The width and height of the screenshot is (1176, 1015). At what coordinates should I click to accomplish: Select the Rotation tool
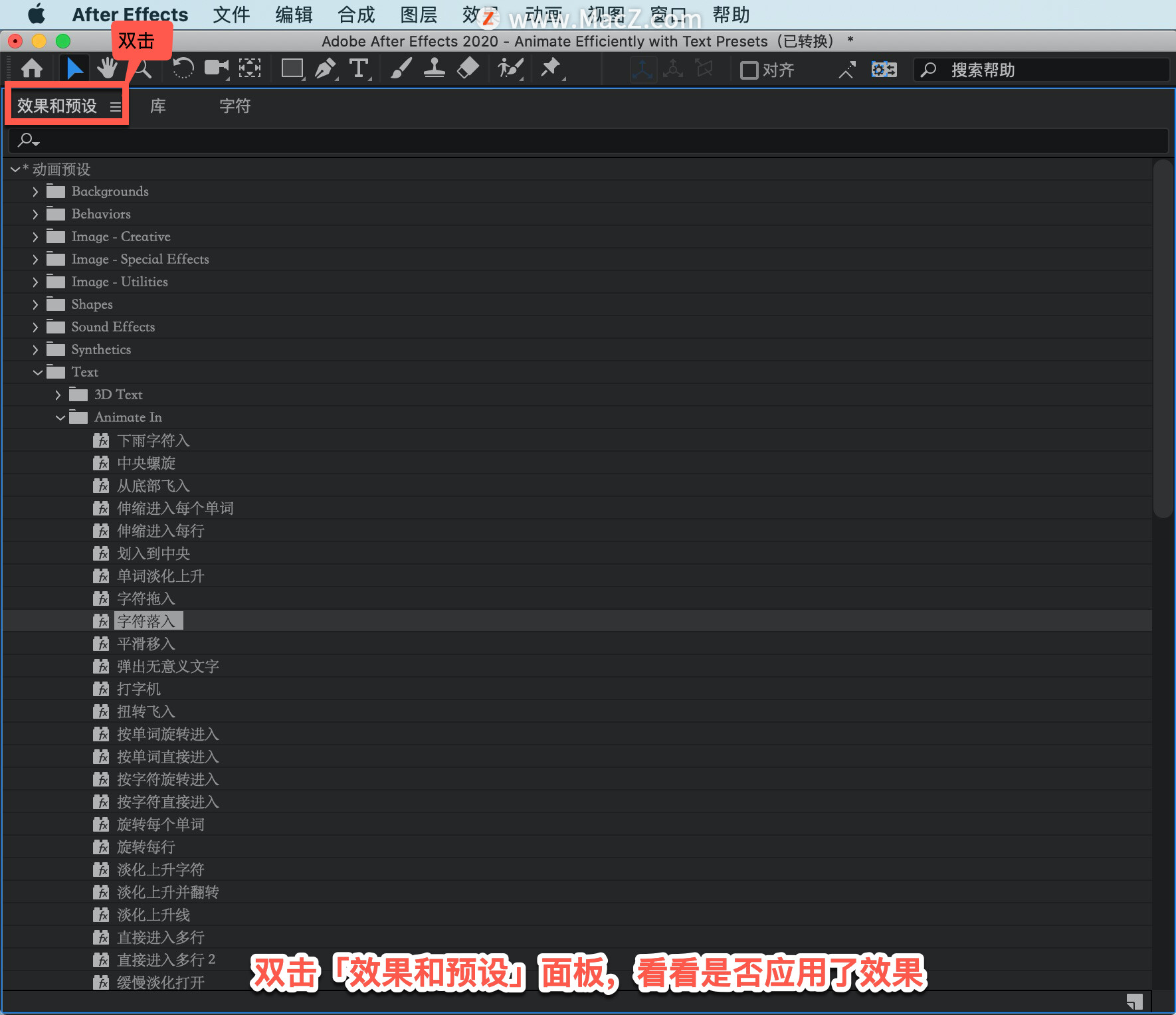[x=183, y=68]
